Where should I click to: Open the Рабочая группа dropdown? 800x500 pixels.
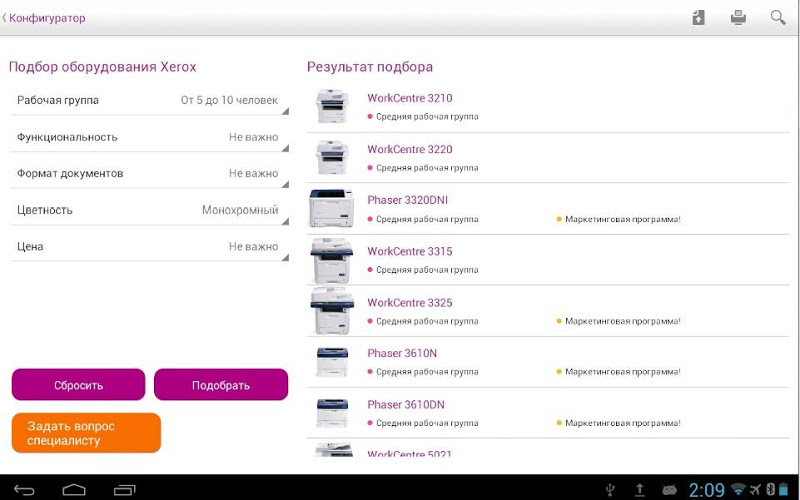149,101
